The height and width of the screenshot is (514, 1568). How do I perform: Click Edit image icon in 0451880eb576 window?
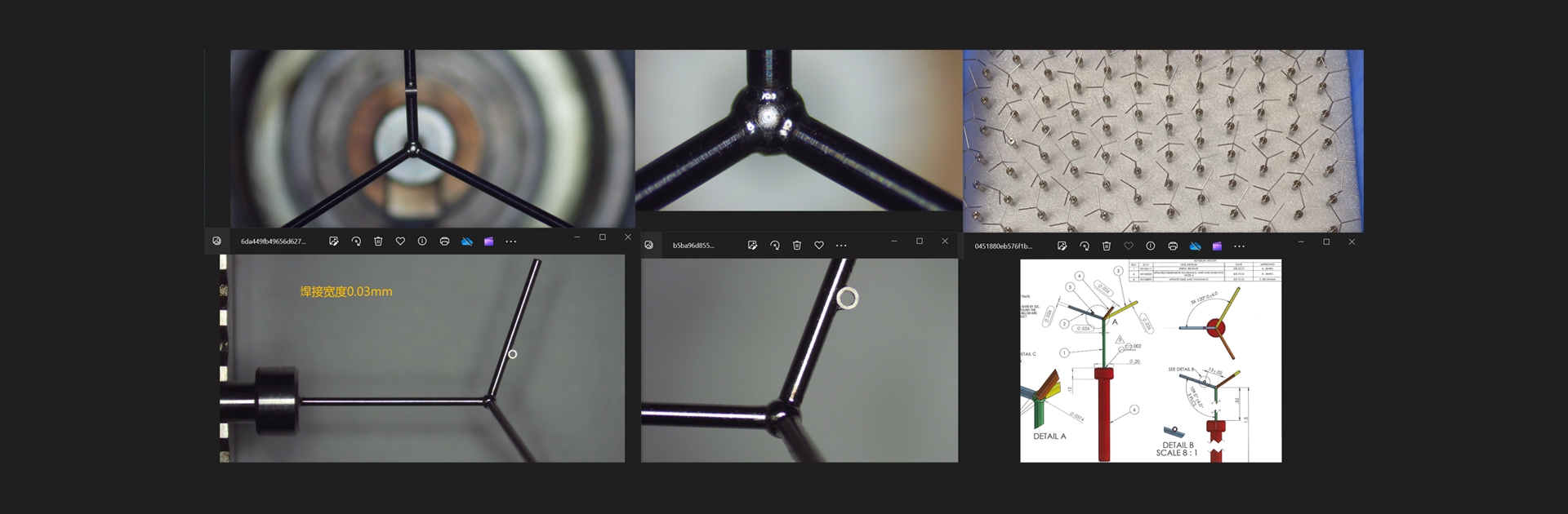tap(1062, 246)
